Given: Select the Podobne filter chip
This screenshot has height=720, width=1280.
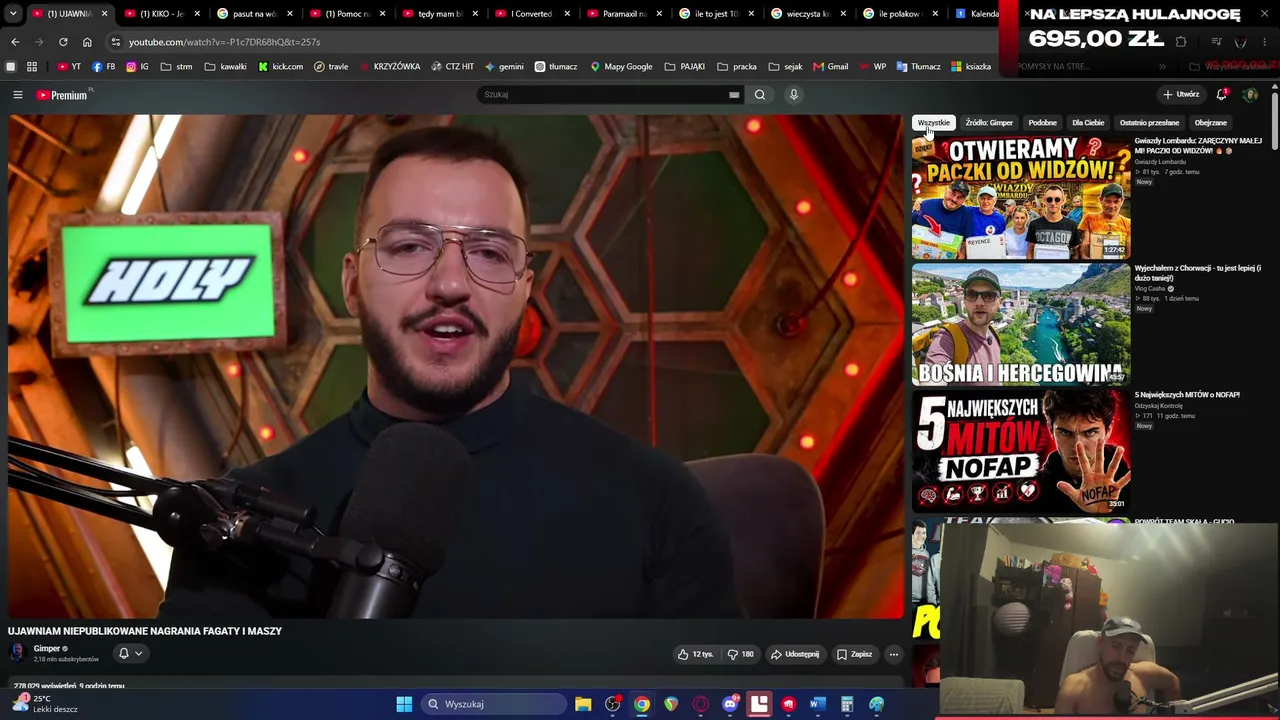Looking at the screenshot, I should (1042, 123).
